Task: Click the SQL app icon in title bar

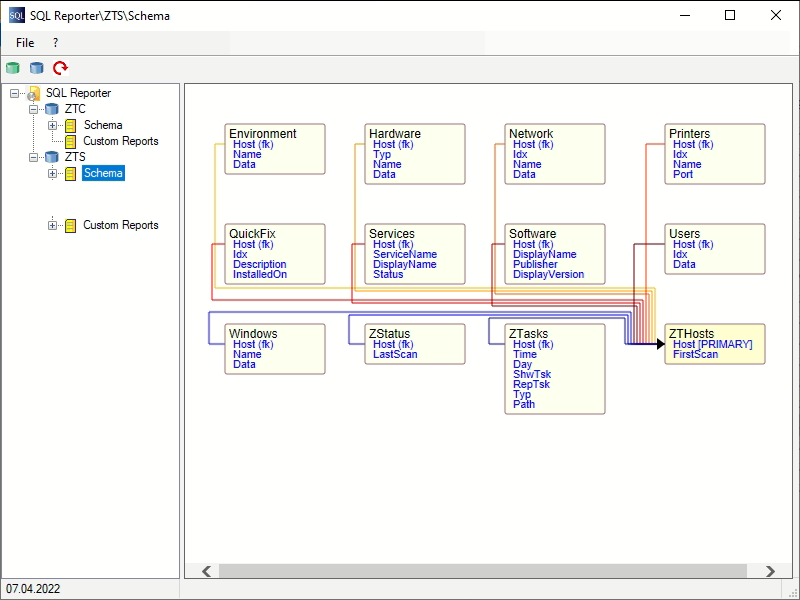Action: coord(16,15)
